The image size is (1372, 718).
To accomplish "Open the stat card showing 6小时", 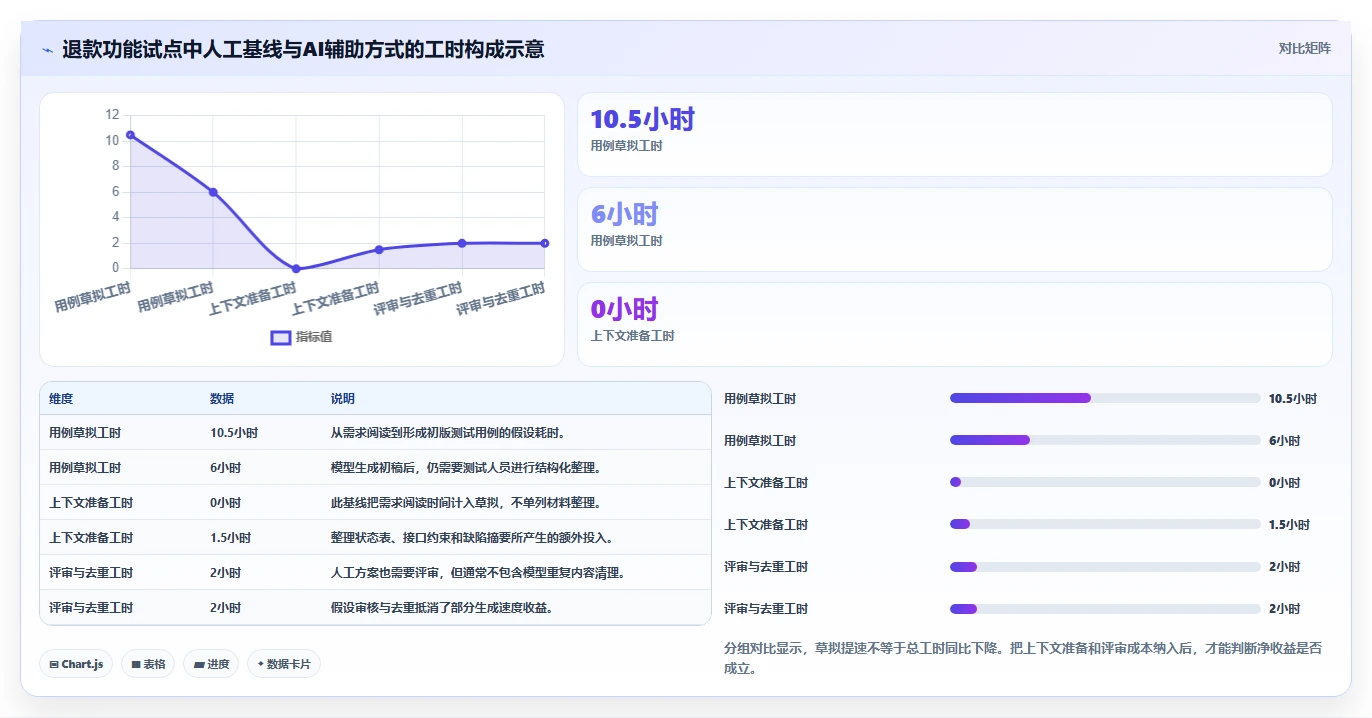I will click(955, 230).
